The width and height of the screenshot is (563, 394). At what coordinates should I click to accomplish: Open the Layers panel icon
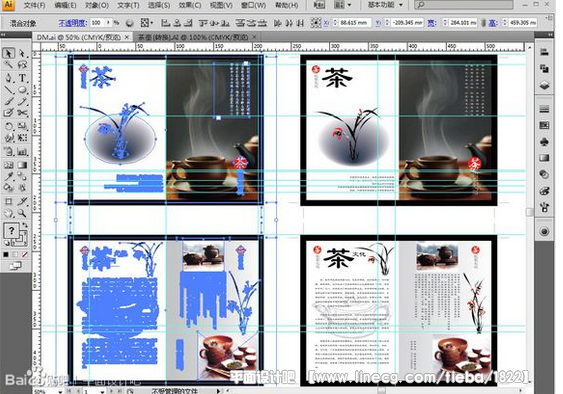pyautogui.click(x=544, y=85)
